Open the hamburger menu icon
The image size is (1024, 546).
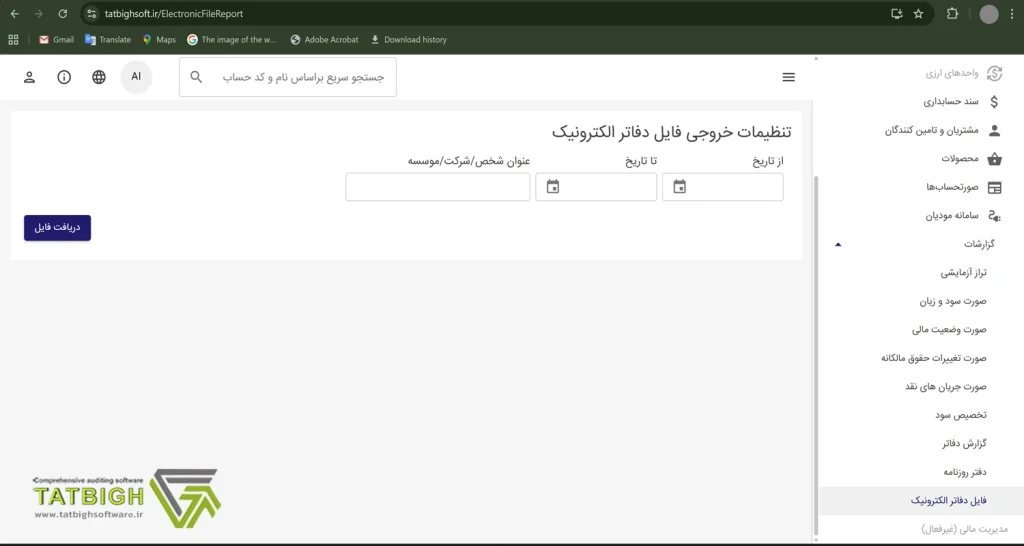789,77
